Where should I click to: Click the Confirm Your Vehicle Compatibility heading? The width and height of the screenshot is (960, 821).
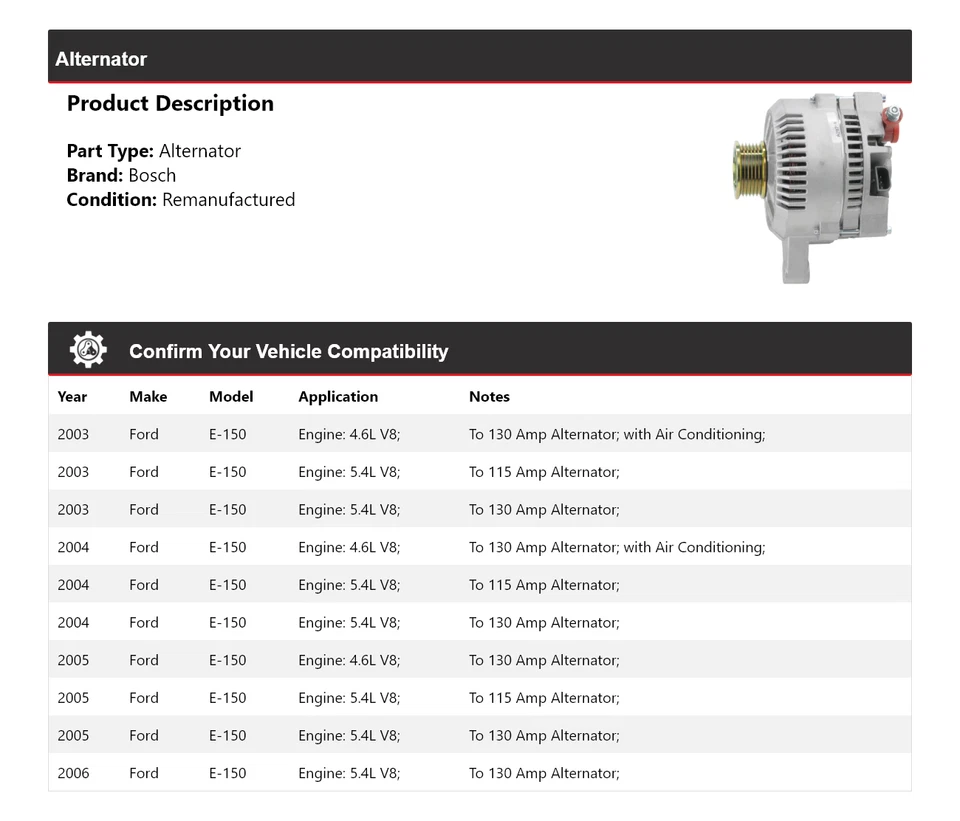(288, 351)
